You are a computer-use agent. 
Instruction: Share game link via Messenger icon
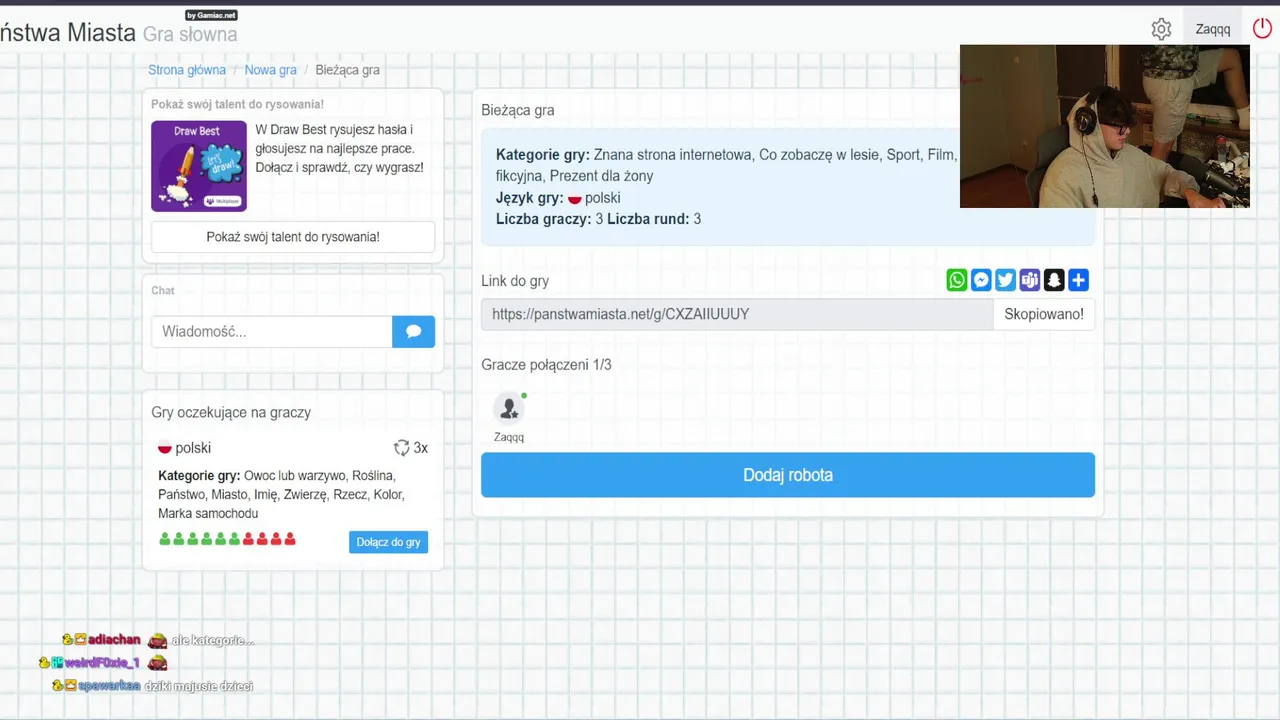click(x=981, y=281)
